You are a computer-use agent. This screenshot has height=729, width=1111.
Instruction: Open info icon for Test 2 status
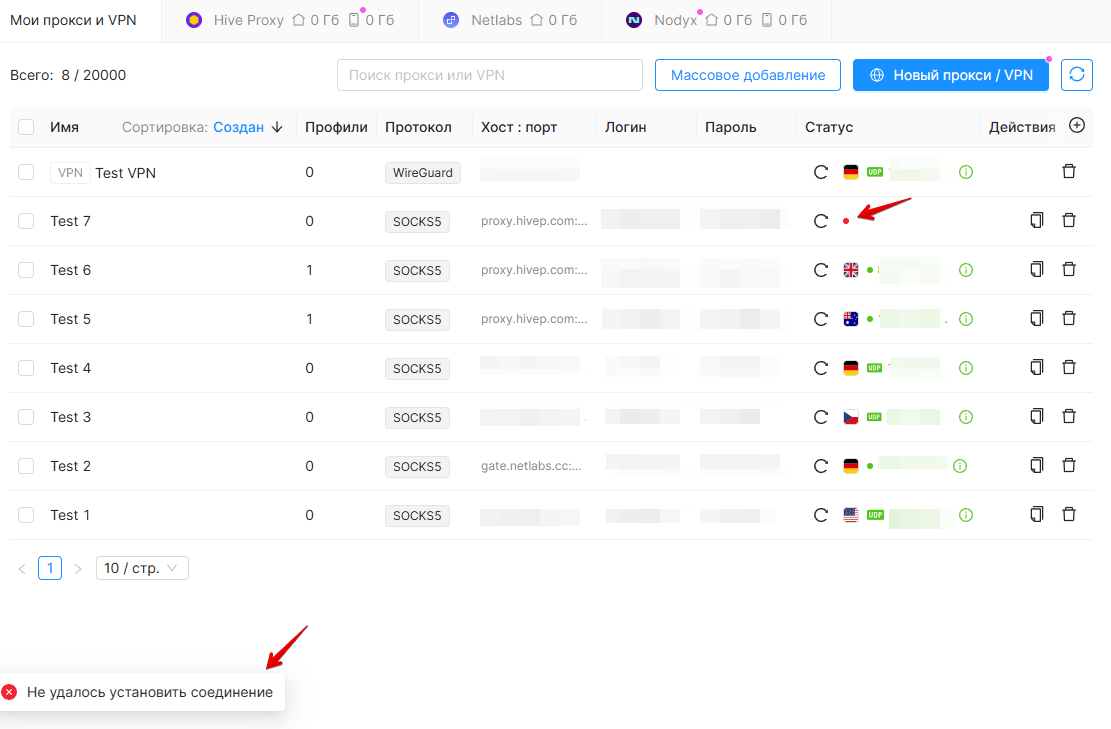click(960, 466)
